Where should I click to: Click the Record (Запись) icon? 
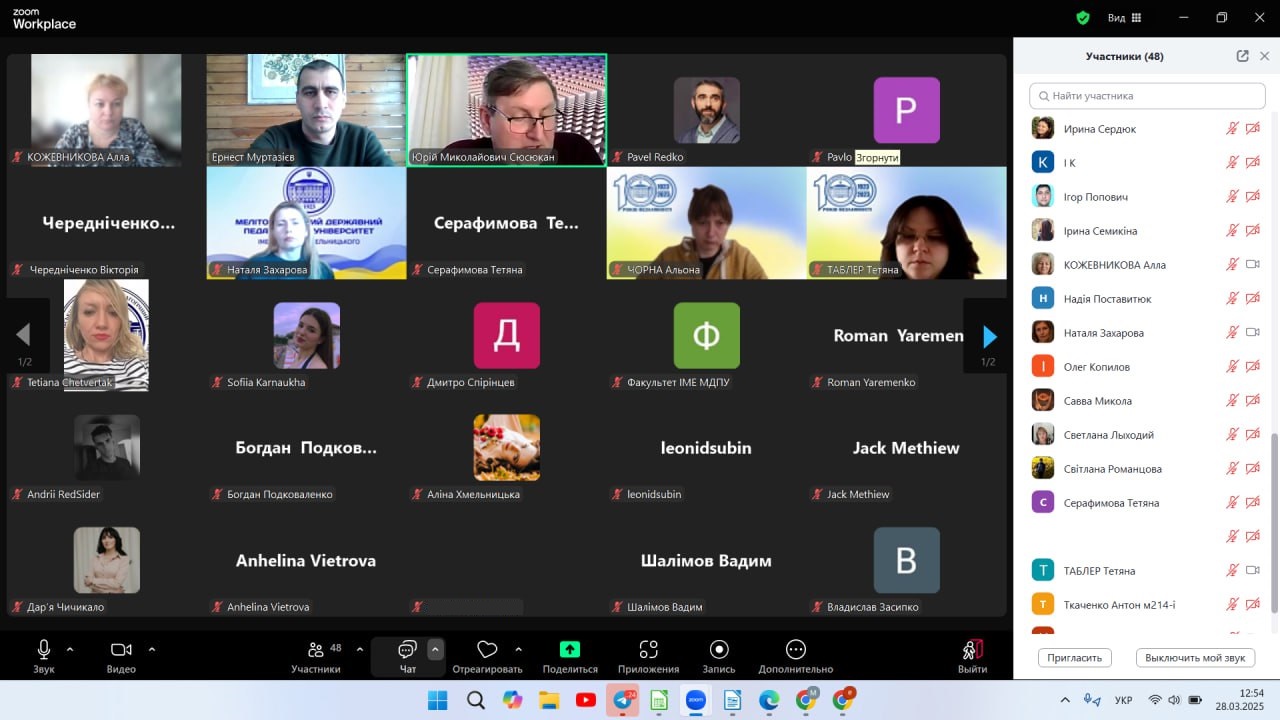[x=718, y=650]
